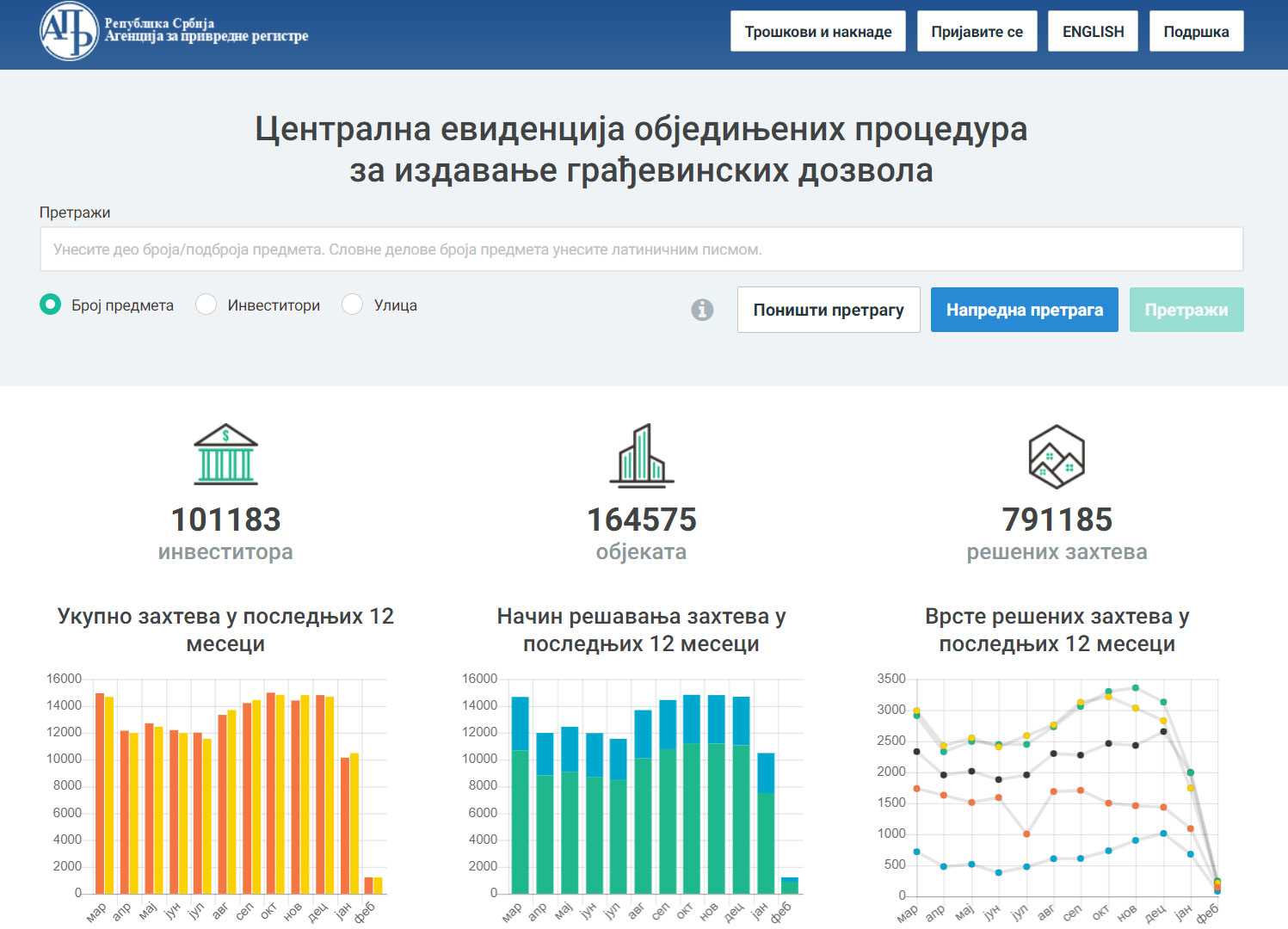Choose the Инвеститори search option
1288x929 pixels.
click(206, 305)
